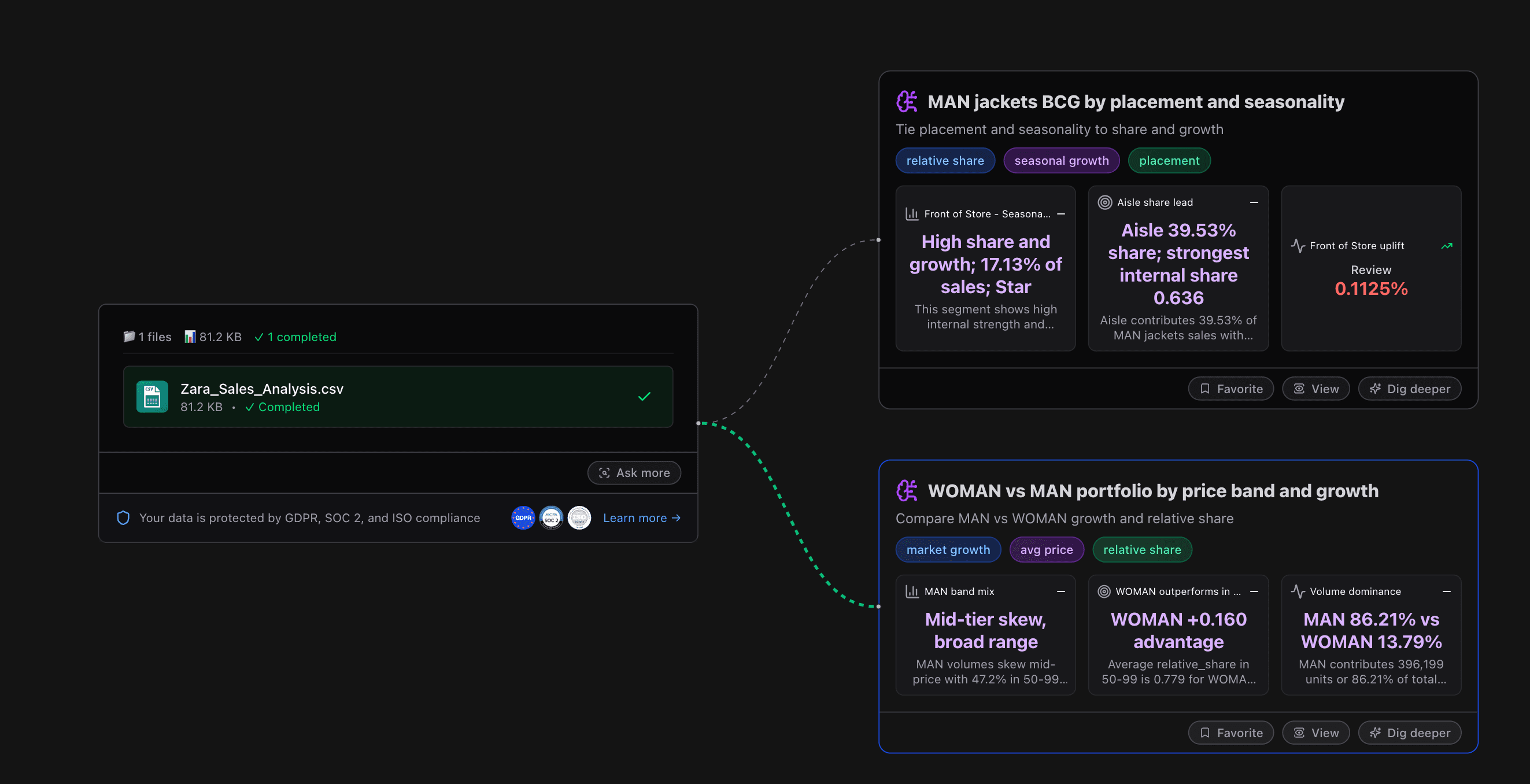
Task: Click the folder icon next to 1 files
Action: tap(129, 336)
